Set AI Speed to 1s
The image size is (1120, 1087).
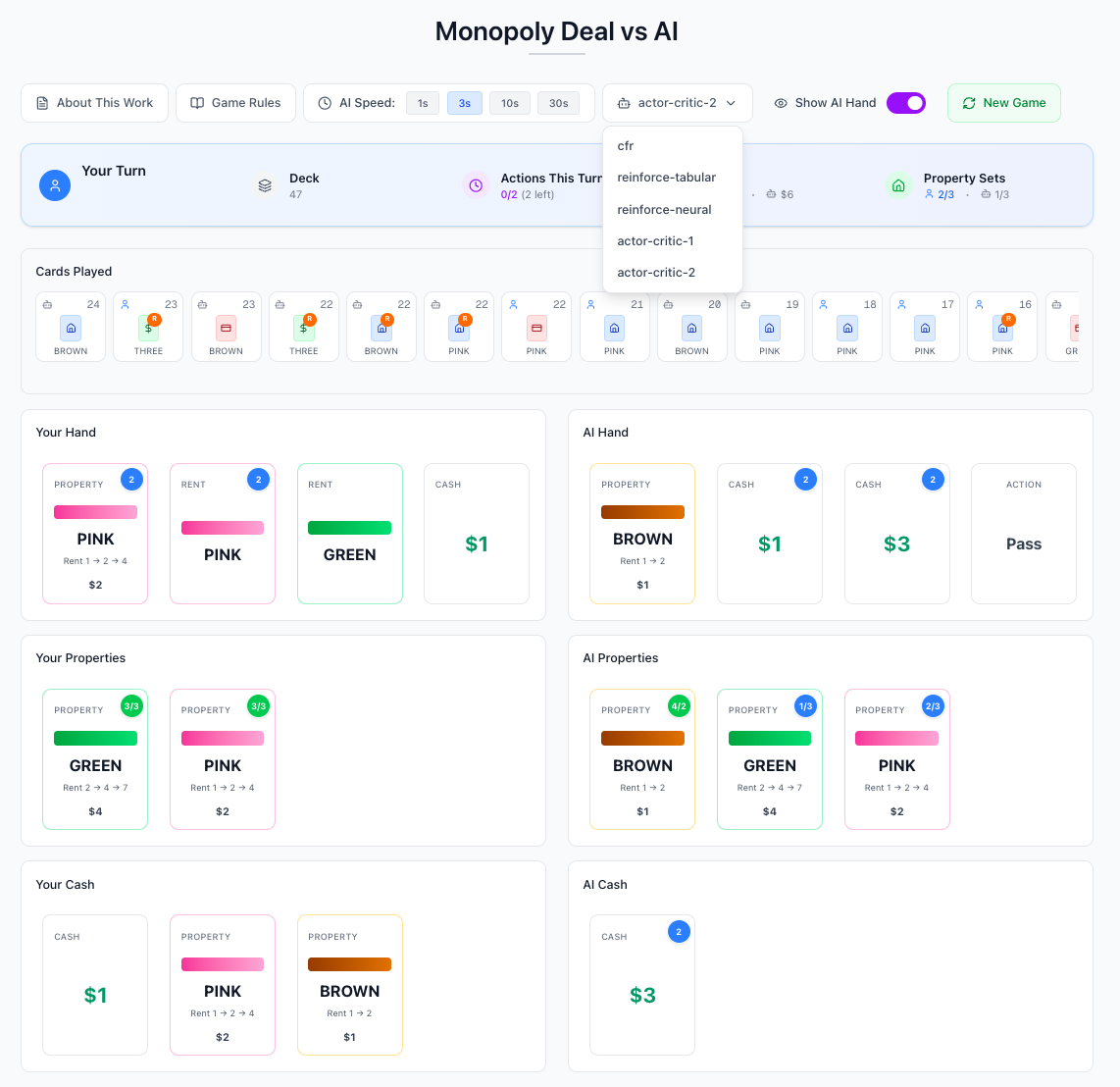[423, 103]
